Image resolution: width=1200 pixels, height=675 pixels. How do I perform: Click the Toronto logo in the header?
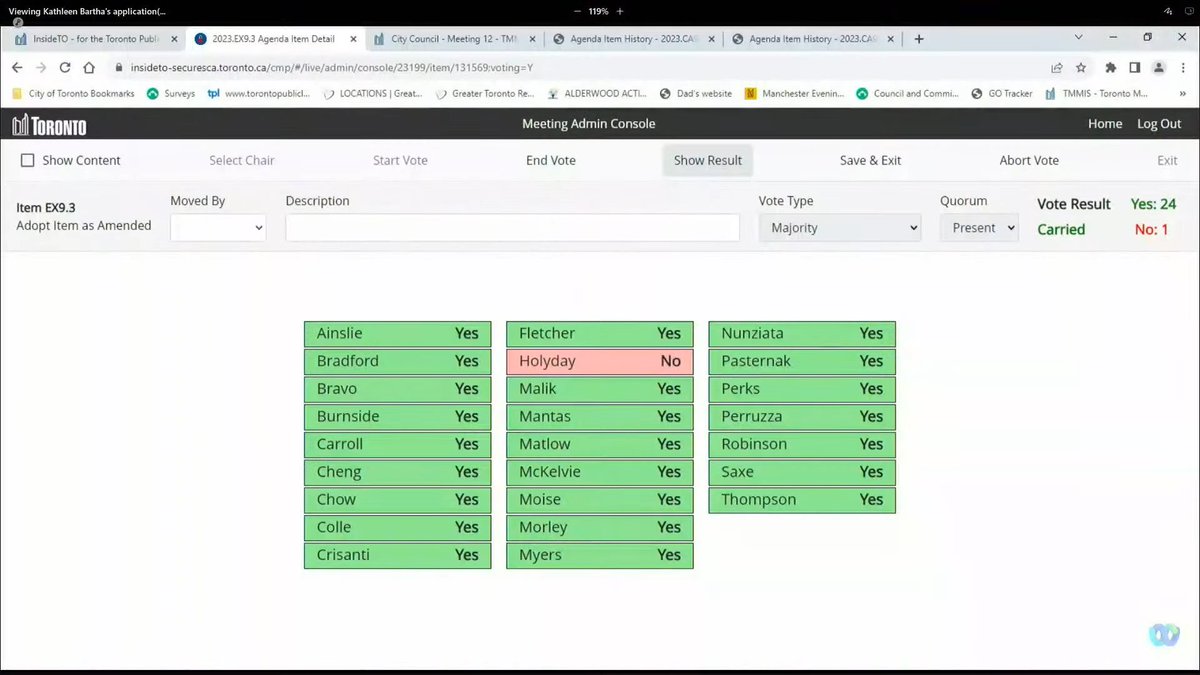pos(49,125)
